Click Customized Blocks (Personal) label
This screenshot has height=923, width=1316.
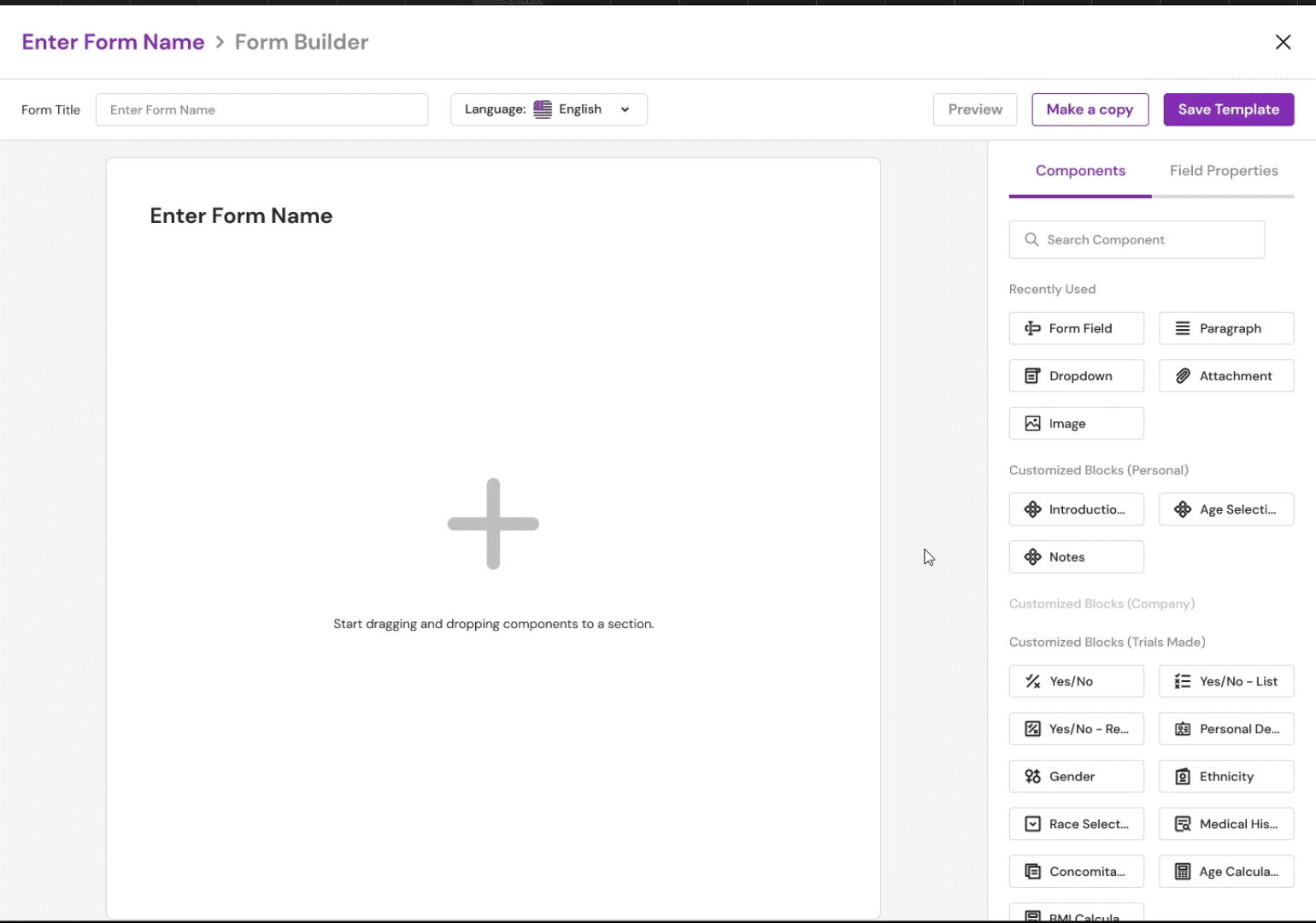pos(1098,470)
